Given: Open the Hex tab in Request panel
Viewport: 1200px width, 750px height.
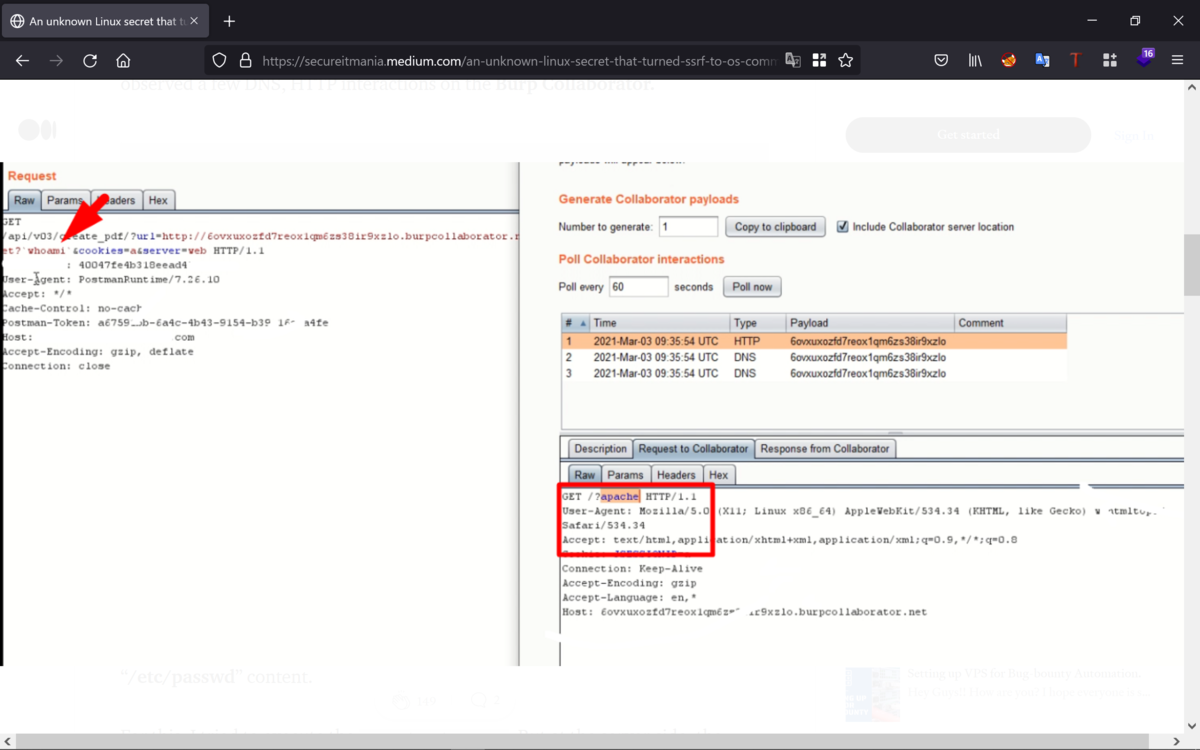Looking at the screenshot, I should pos(158,200).
